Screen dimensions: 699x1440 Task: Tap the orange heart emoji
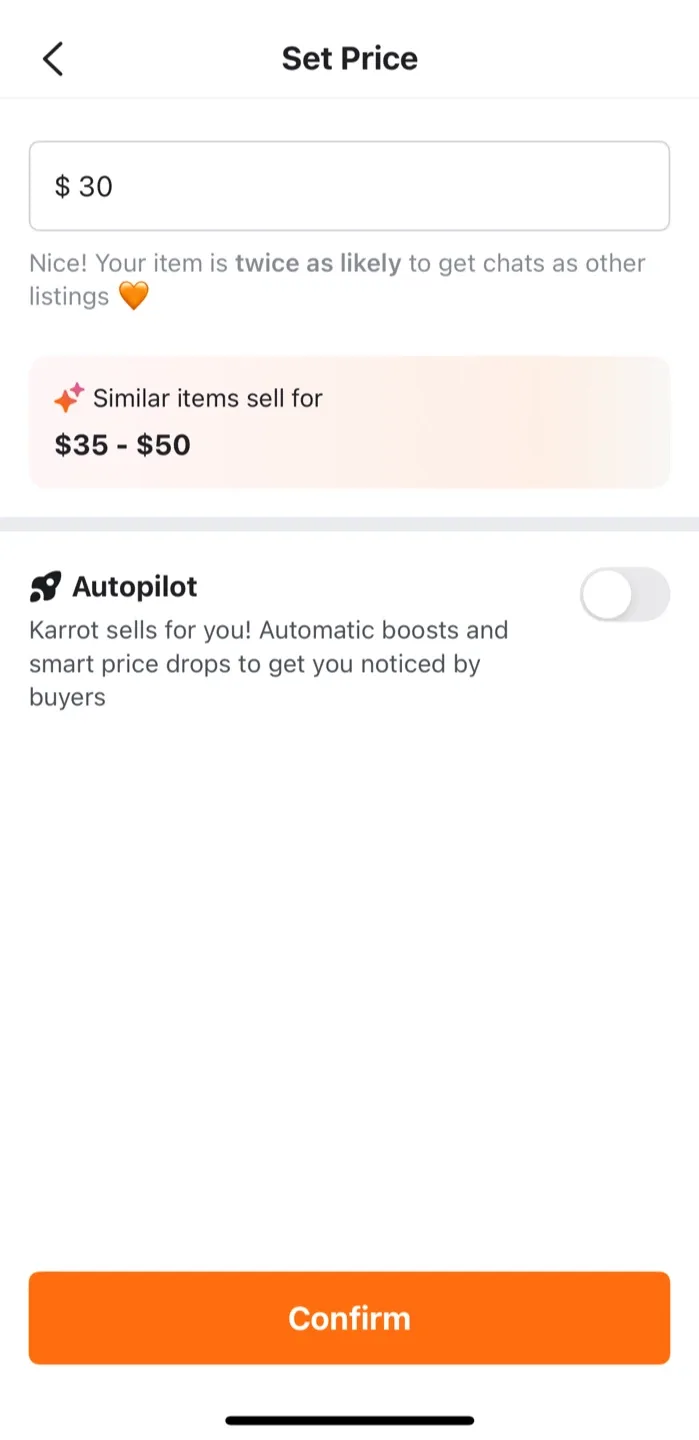(133, 297)
